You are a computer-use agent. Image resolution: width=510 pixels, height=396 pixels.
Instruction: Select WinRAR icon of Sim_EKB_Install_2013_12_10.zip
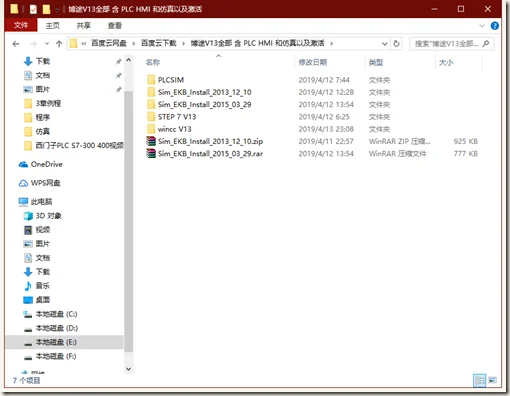pyautogui.click(x=151, y=141)
